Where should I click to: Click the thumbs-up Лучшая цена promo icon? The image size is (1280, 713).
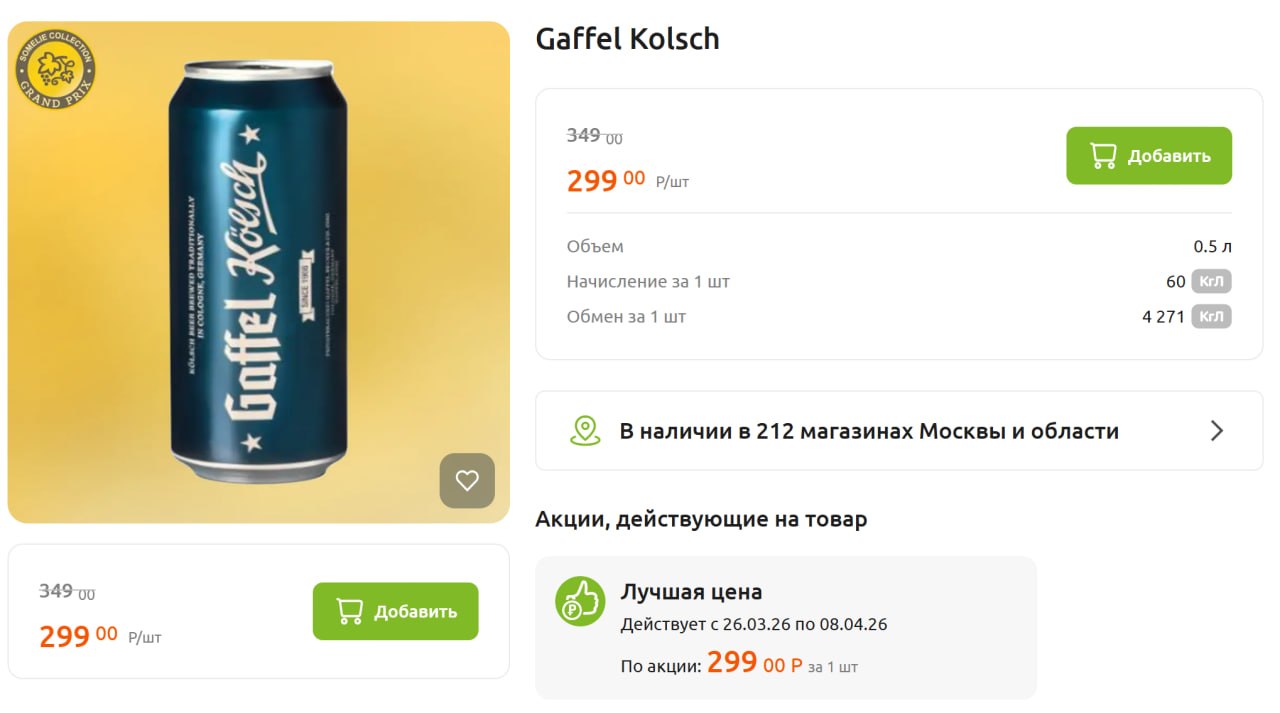coord(580,601)
